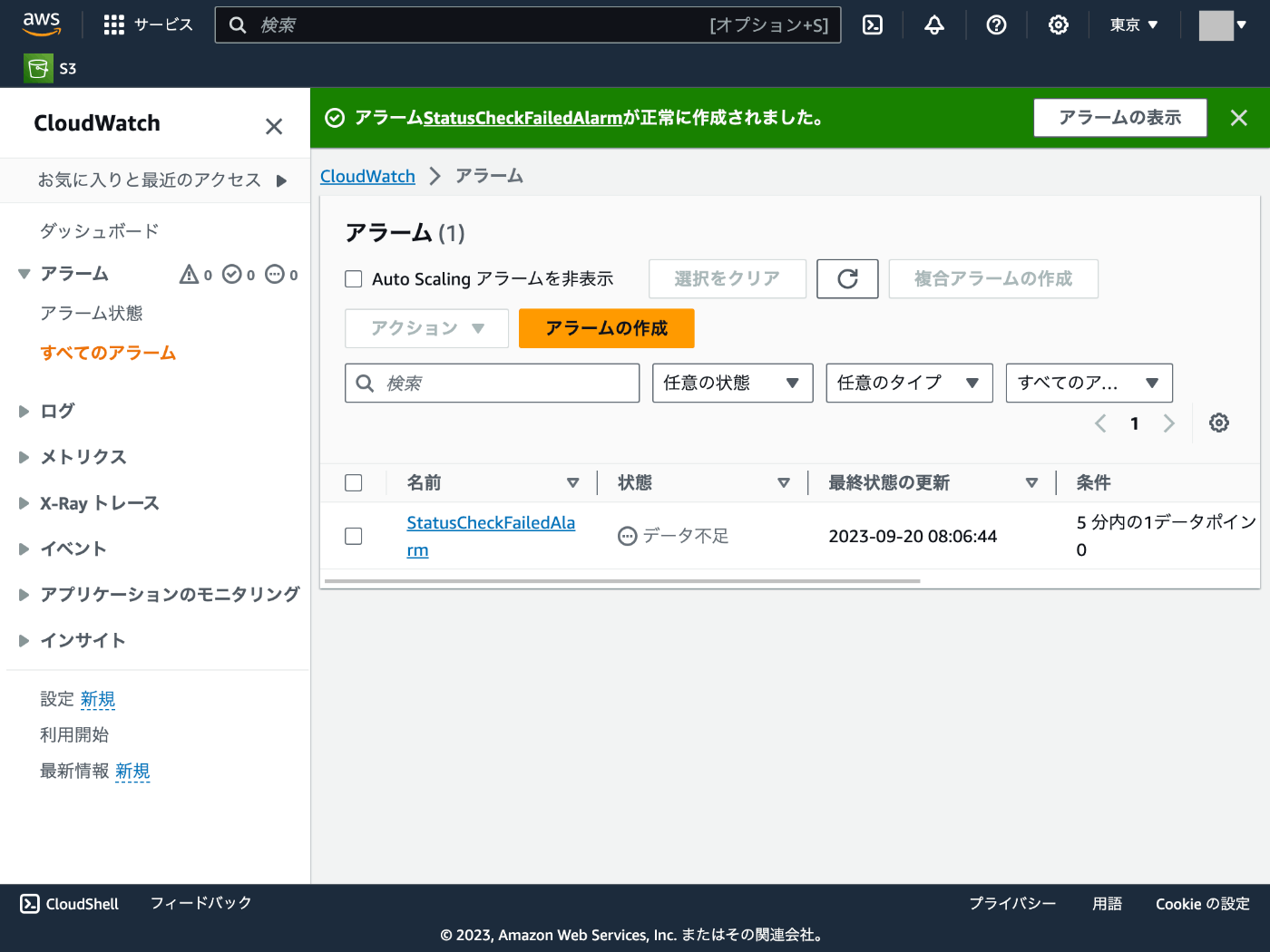Go to next page of alarms
This screenshot has height=952, width=1270.
coord(1168,423)
